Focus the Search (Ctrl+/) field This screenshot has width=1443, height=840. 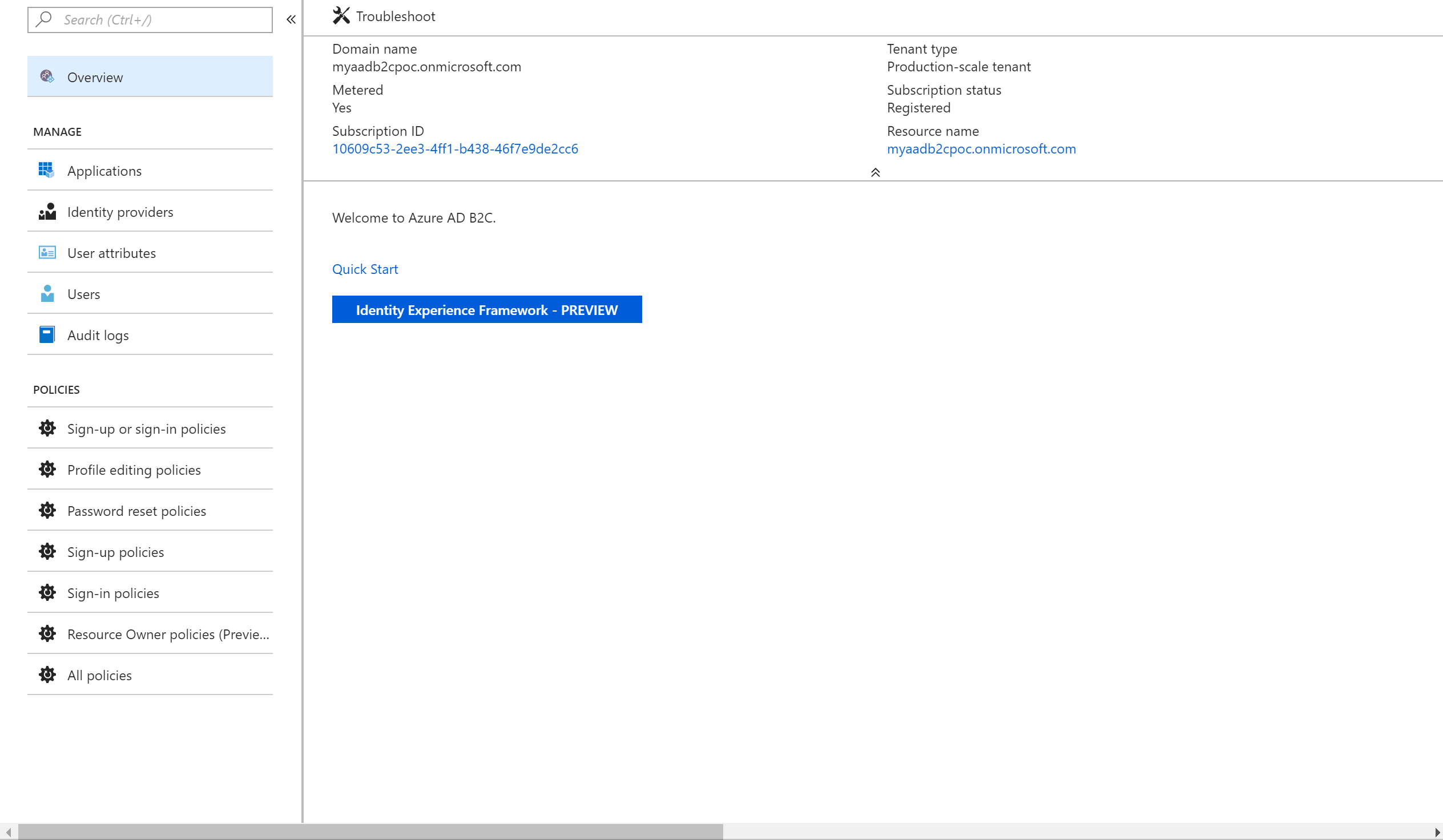150,19
